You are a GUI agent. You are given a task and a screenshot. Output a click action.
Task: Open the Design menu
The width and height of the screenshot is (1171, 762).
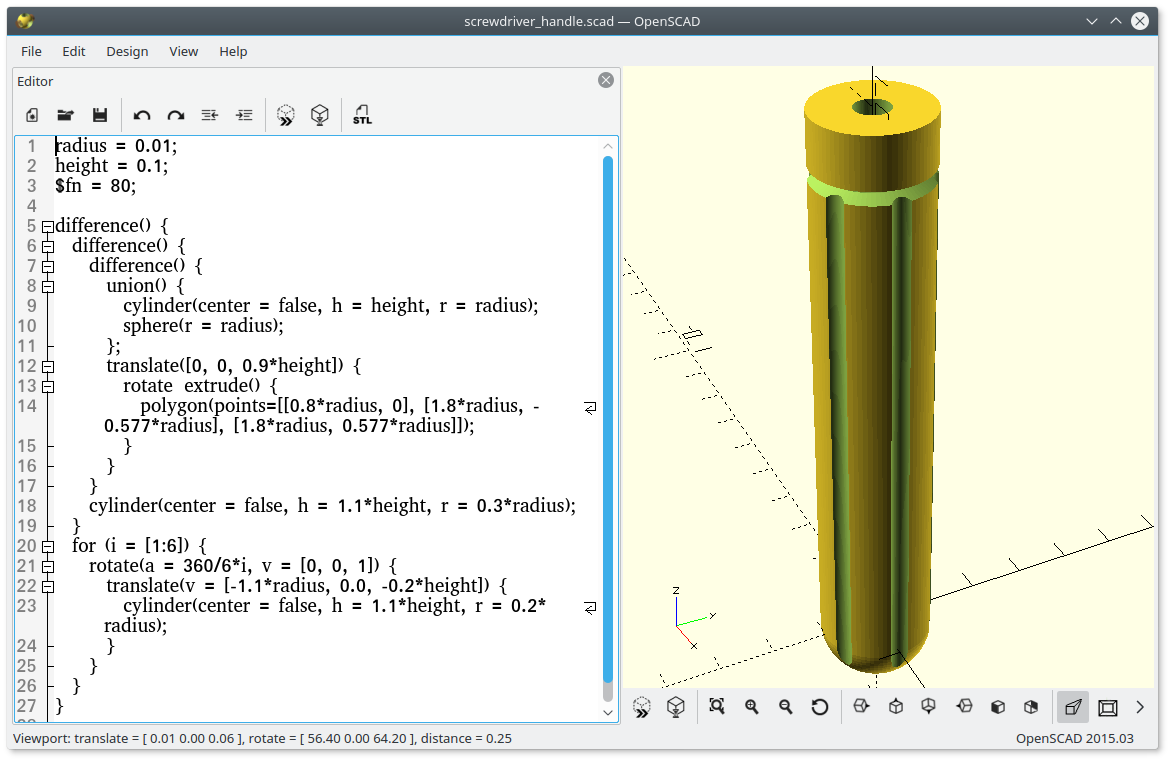pyautogui.click(x=127, y=52)
